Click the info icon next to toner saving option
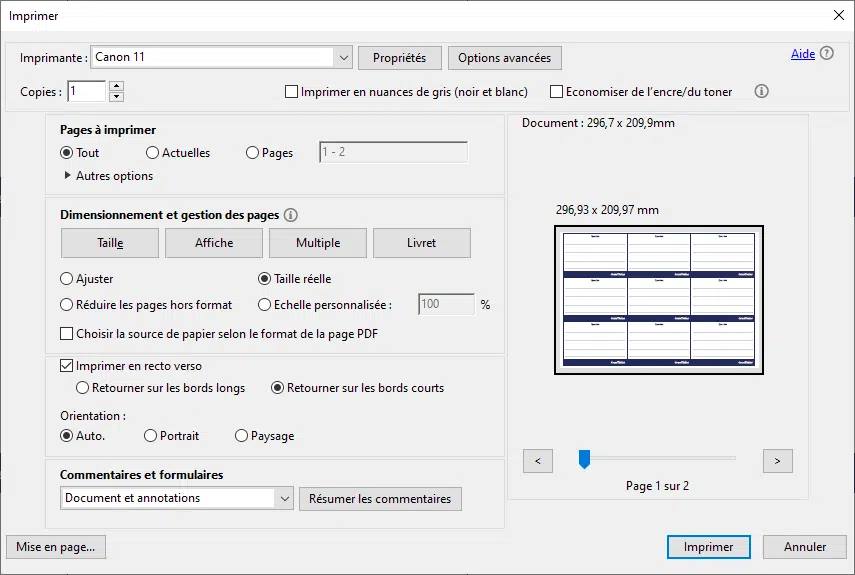The image size is (855, 575). (x=761, y=91)
